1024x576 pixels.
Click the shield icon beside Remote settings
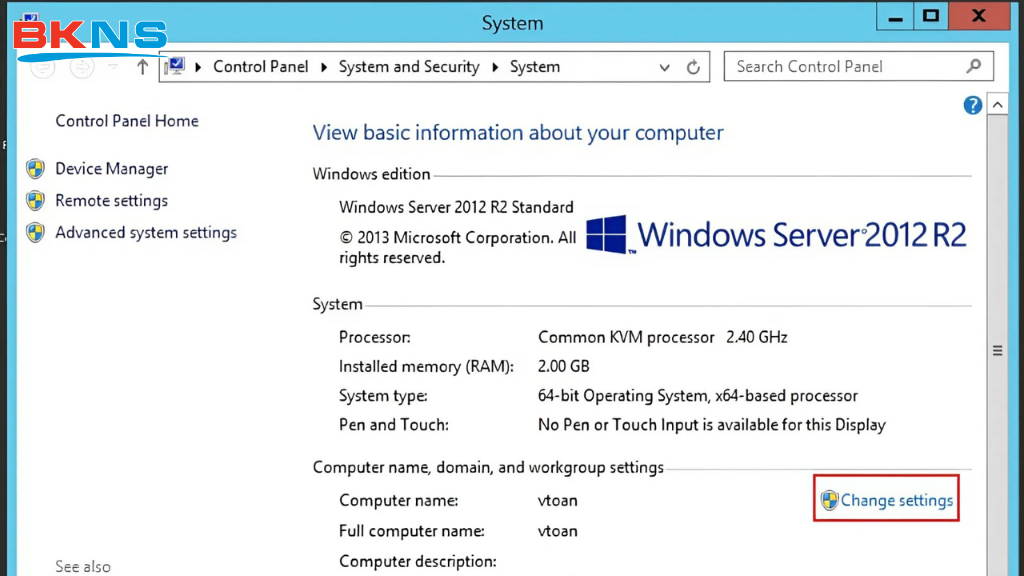[x=36, y=201]
